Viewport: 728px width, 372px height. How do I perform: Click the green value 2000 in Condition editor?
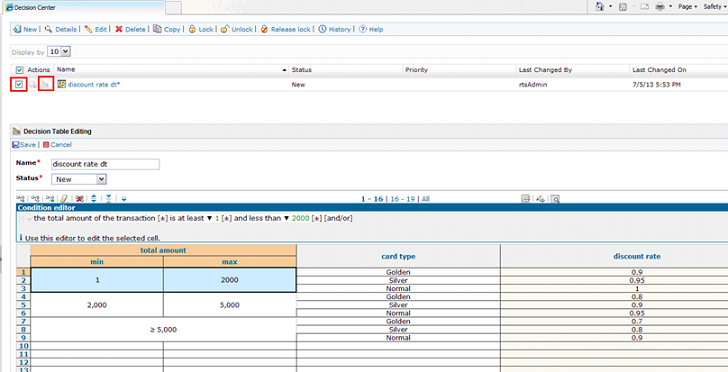point(301,218)
